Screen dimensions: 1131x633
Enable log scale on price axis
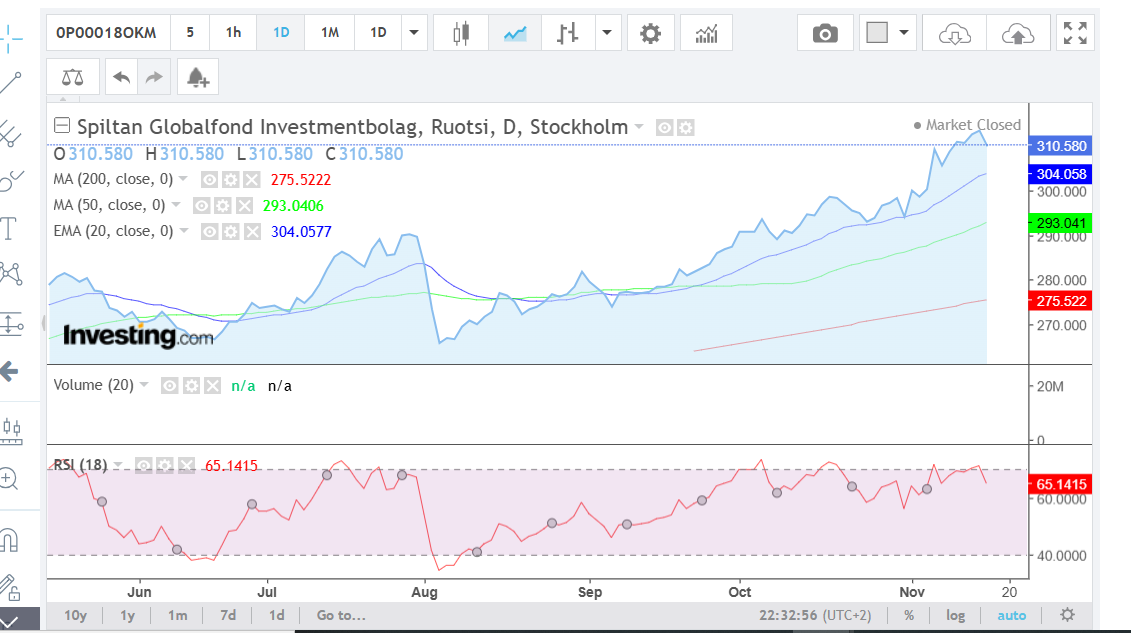[x=955, y=615]
